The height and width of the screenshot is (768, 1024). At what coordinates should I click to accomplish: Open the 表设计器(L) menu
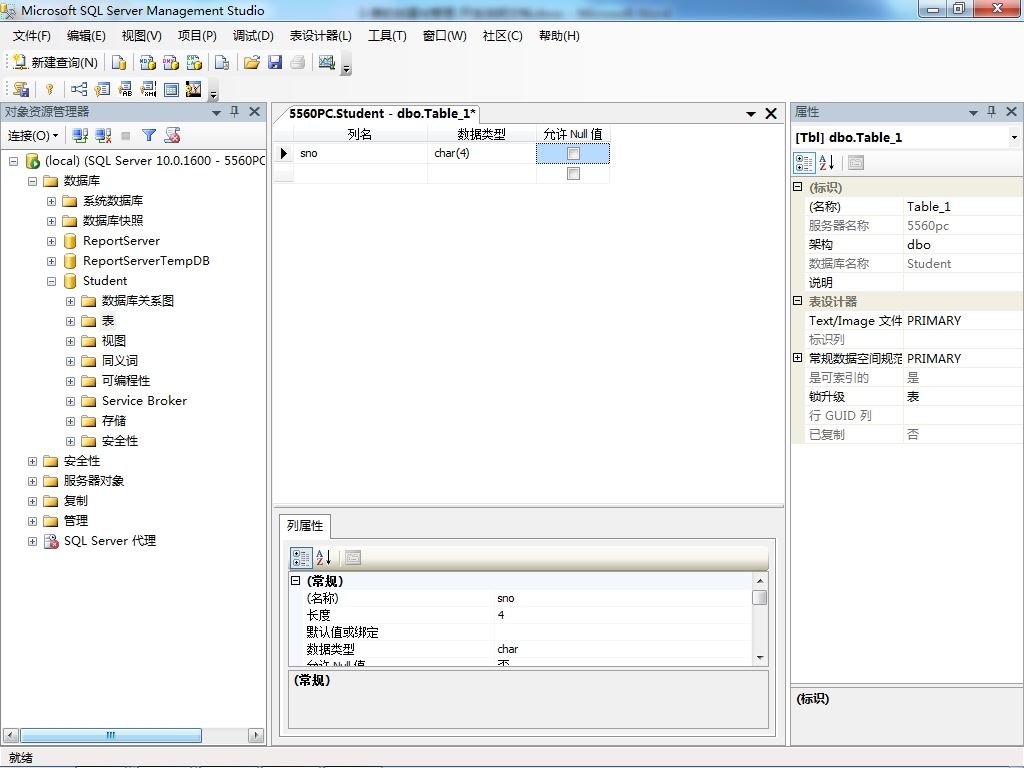(x=321, y=36)
